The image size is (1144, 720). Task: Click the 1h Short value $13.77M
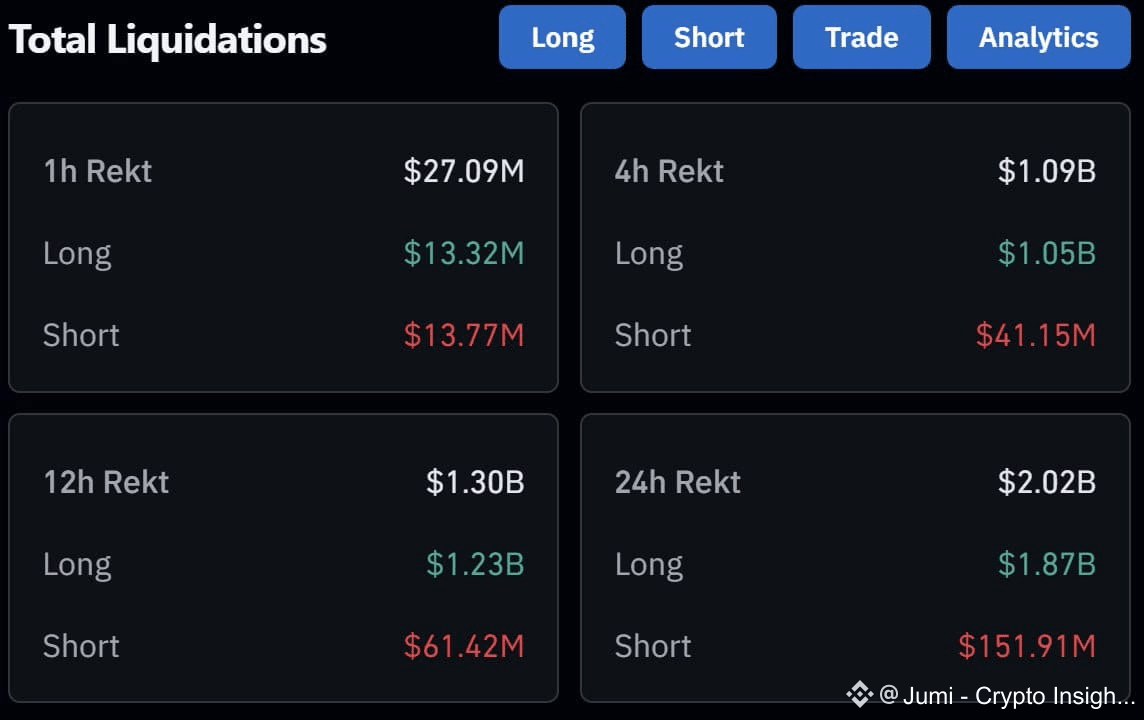point(463,335)
